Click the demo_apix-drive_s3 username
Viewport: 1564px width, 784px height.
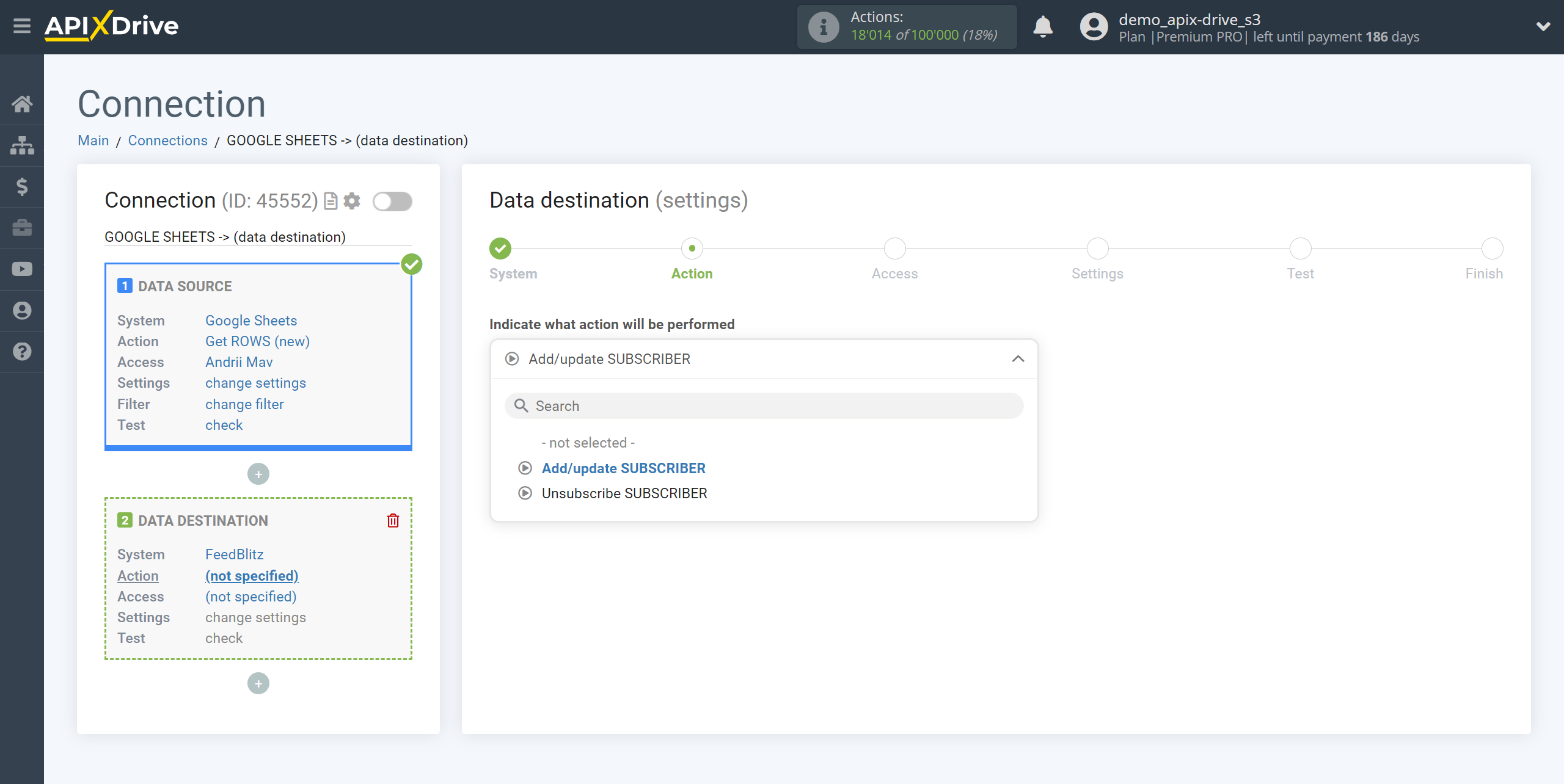pyautogui.click(x=1189, y=20)
